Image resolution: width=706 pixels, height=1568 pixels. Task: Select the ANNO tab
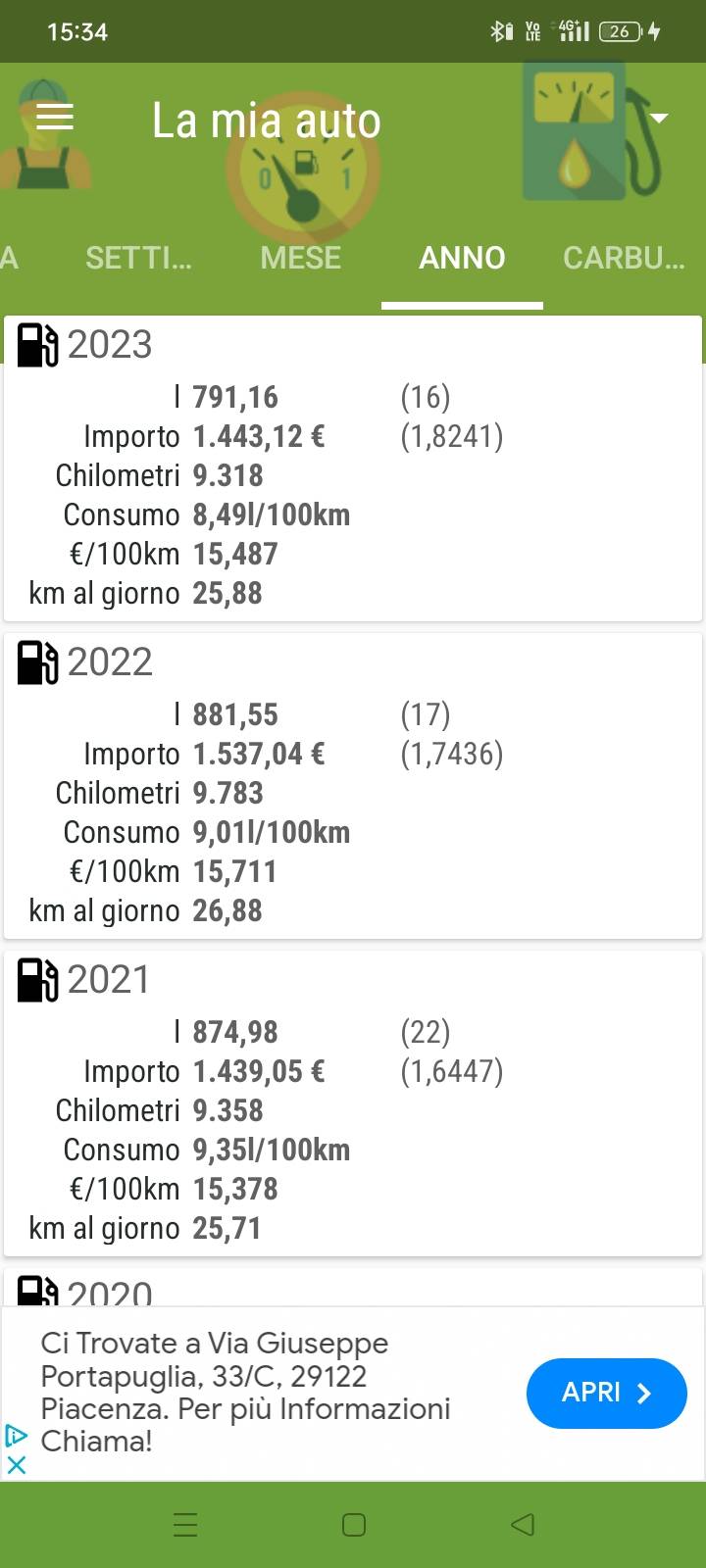[462, 258]
